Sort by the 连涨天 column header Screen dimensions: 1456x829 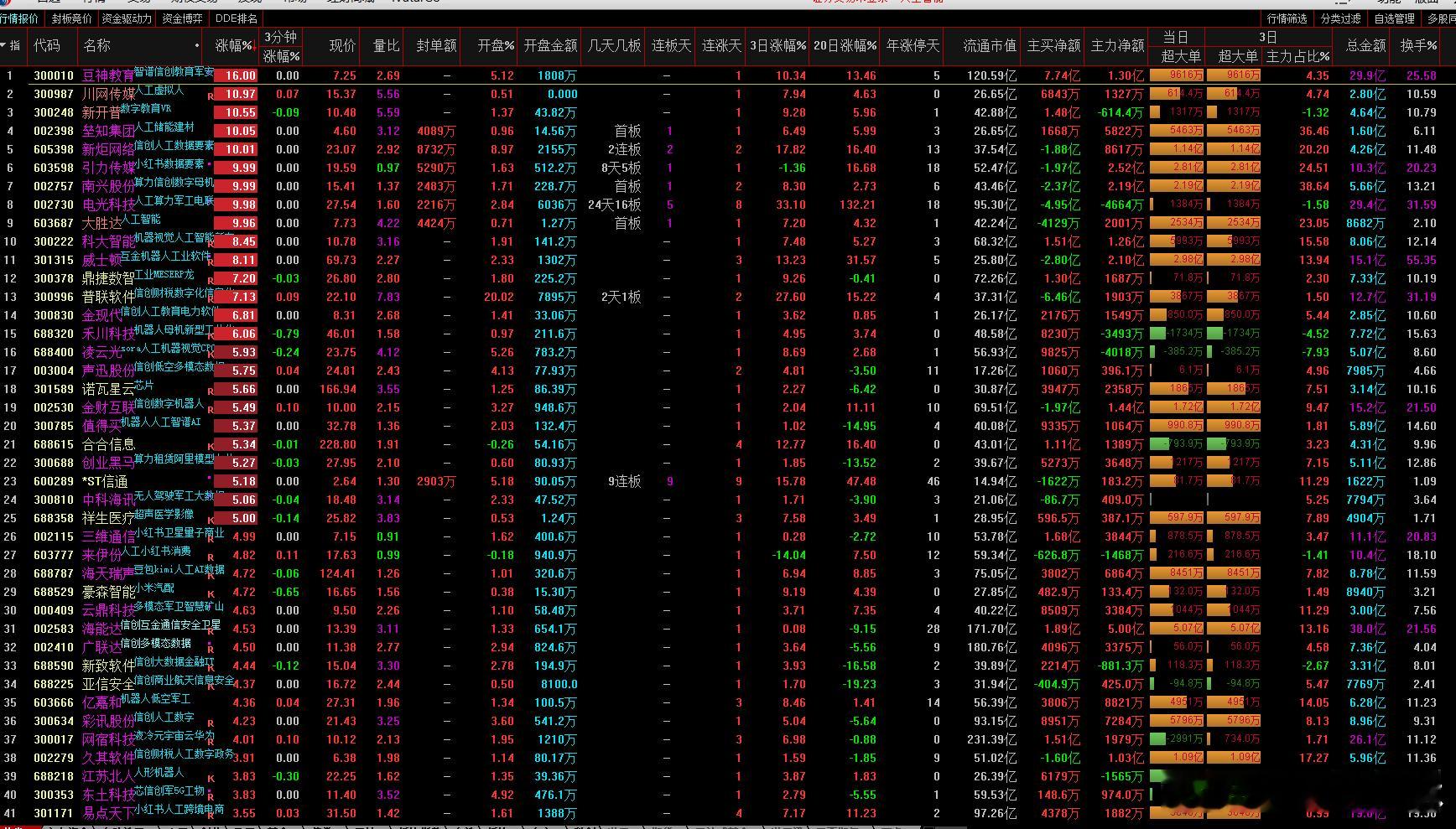pos(721,46)
